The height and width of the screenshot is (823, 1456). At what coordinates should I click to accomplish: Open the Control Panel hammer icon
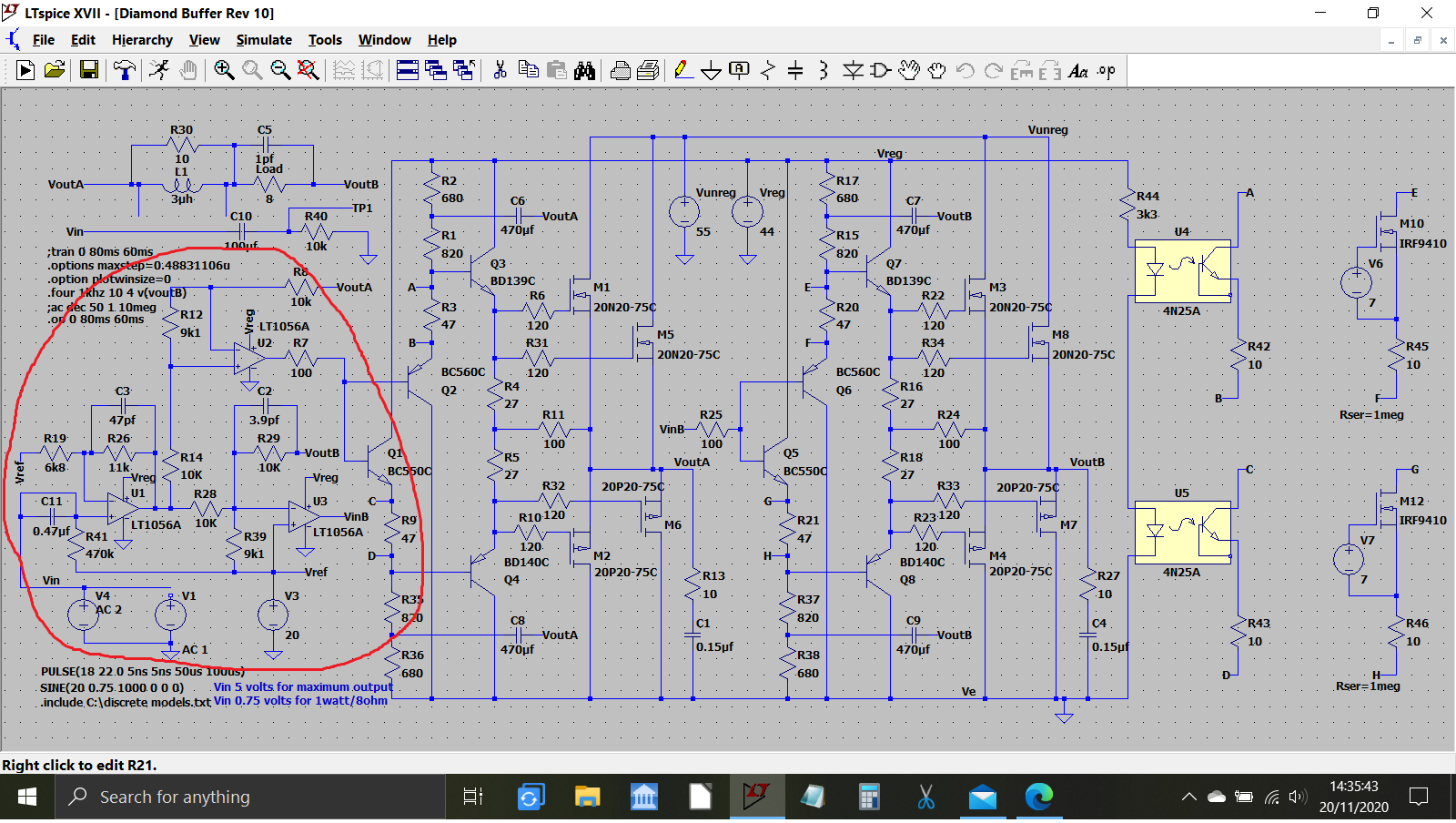tap(125, 70)
